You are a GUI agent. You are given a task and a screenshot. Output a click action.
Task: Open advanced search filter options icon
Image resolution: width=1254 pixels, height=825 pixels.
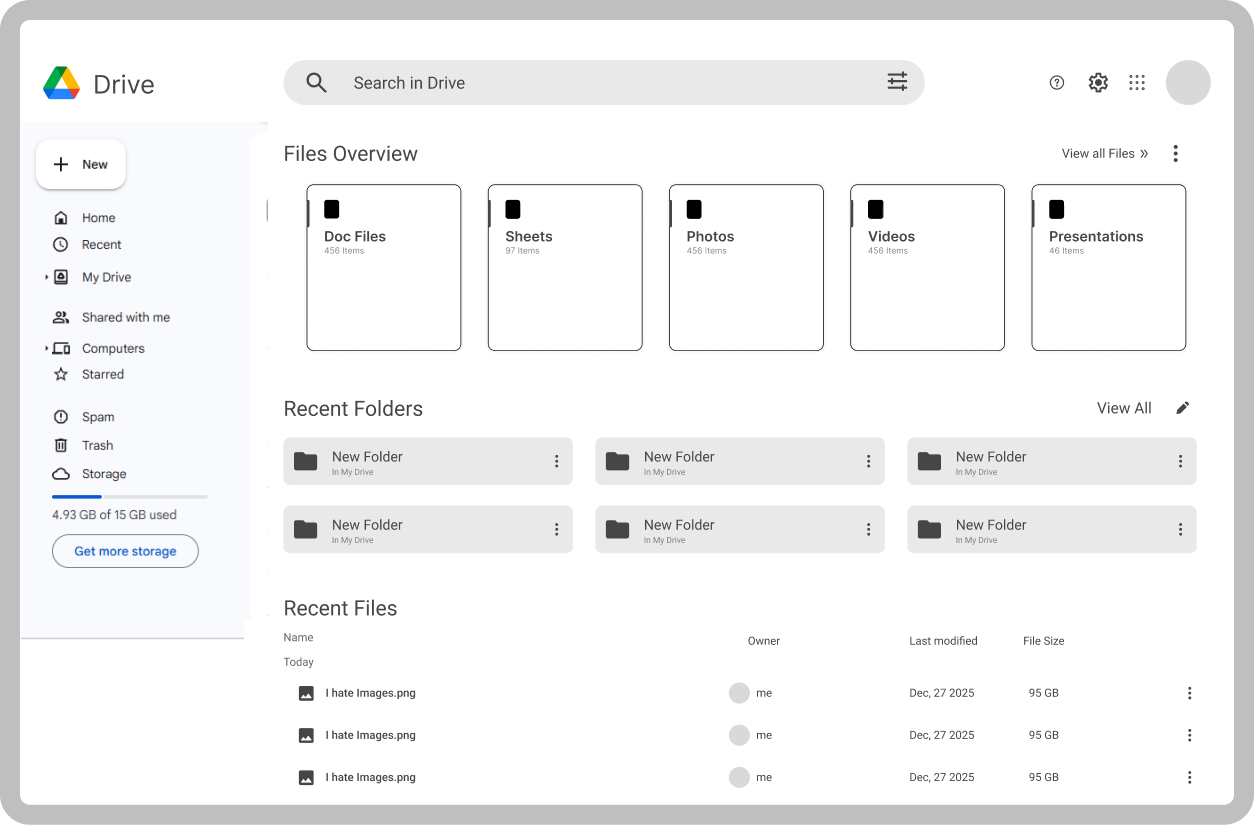[x=897, y=82]
